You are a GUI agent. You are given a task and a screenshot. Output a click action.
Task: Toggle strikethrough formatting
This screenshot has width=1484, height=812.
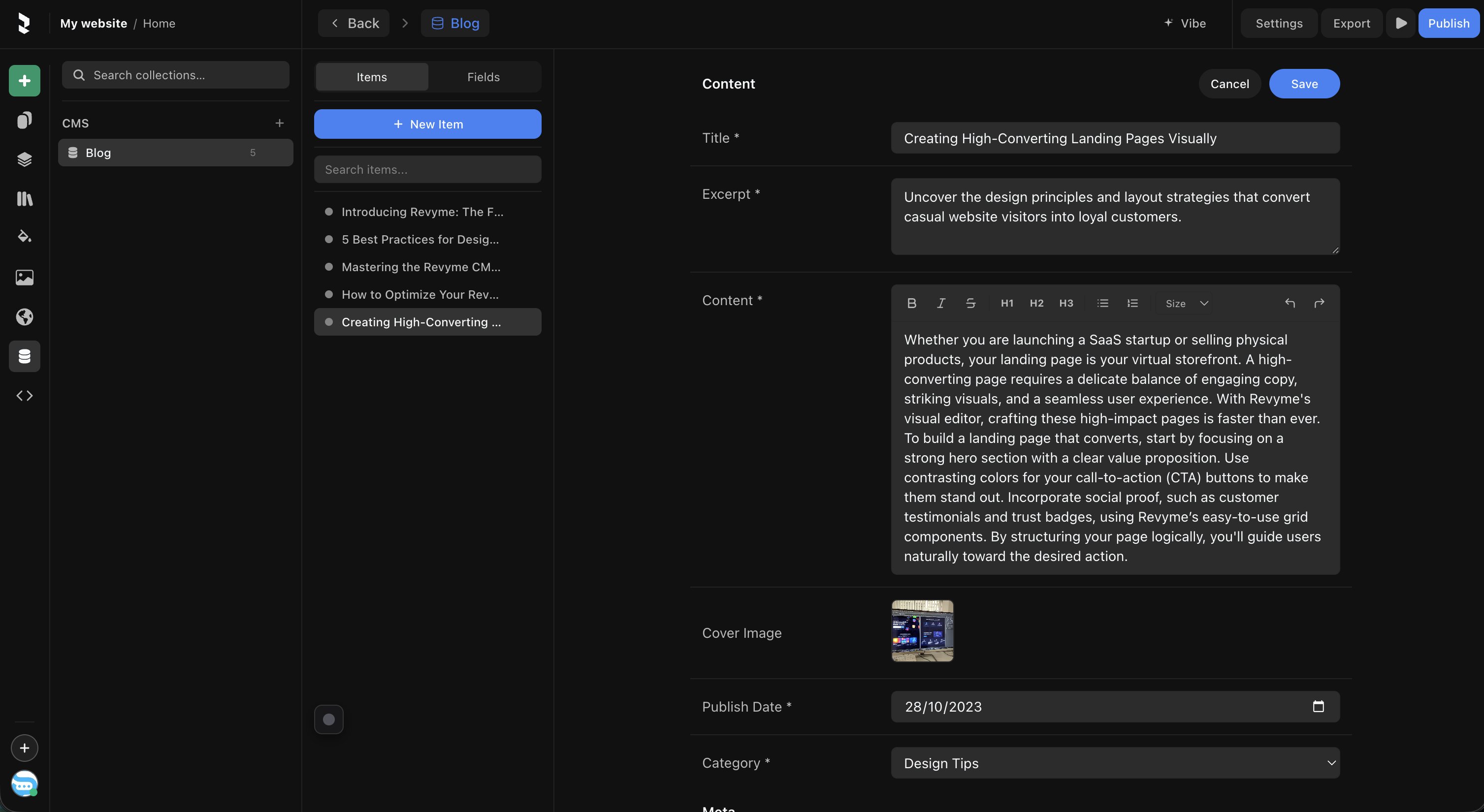click(971, 304)
